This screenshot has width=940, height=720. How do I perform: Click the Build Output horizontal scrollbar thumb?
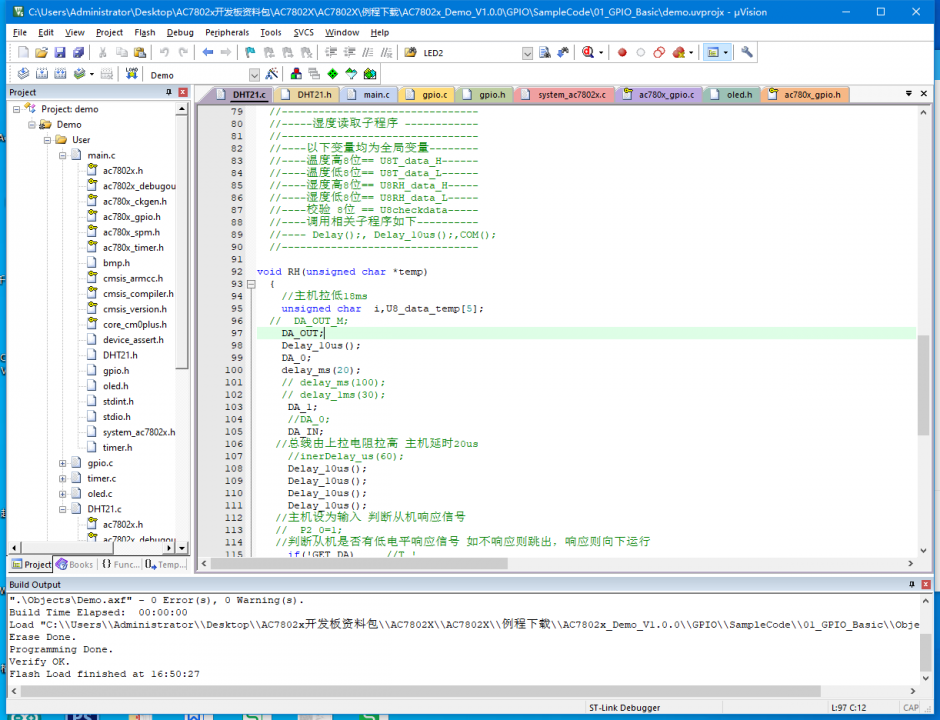click(x=420, y=691)
